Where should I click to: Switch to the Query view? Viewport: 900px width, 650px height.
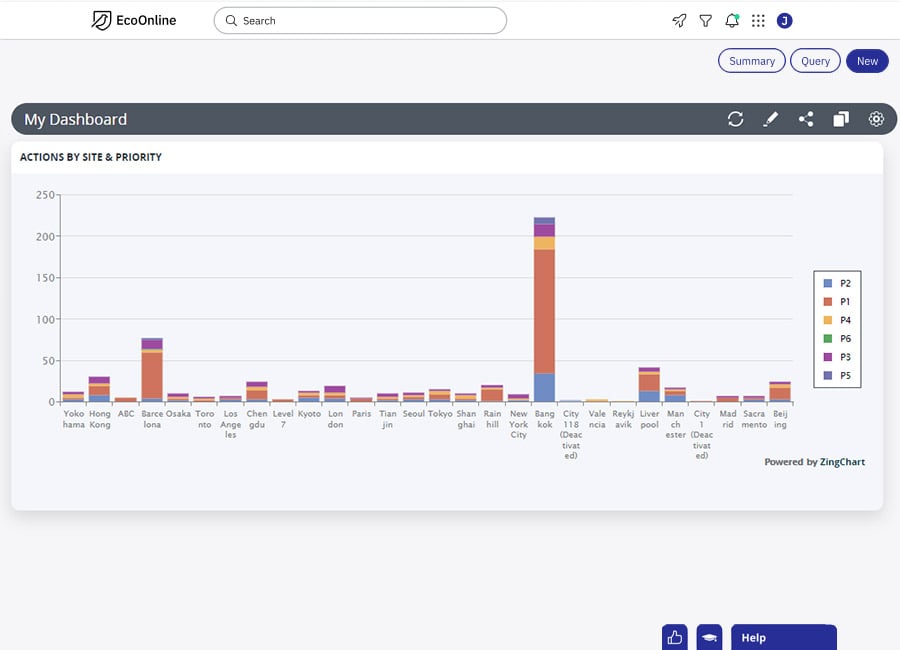click(x=815, y=61)
